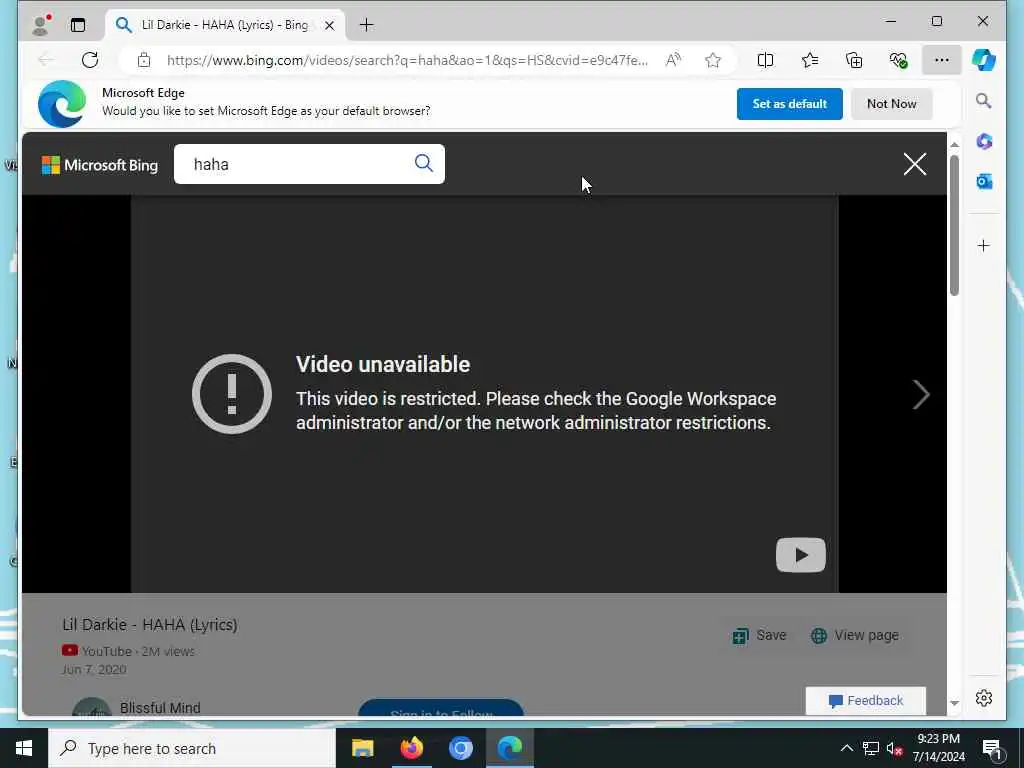This screenshot has height=768, width=1024.
Task: Open View page link
Action: [855, 635]
